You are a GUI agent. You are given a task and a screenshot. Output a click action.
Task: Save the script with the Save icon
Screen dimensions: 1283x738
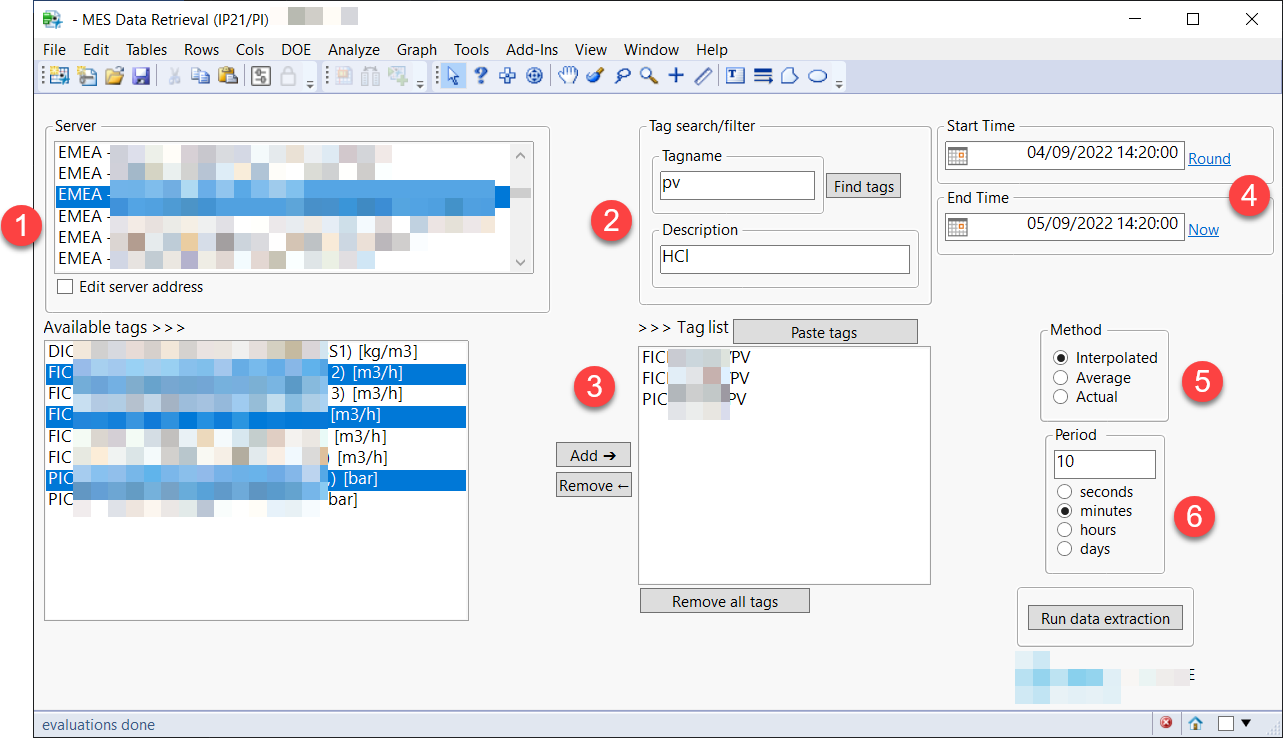(141, 75)
